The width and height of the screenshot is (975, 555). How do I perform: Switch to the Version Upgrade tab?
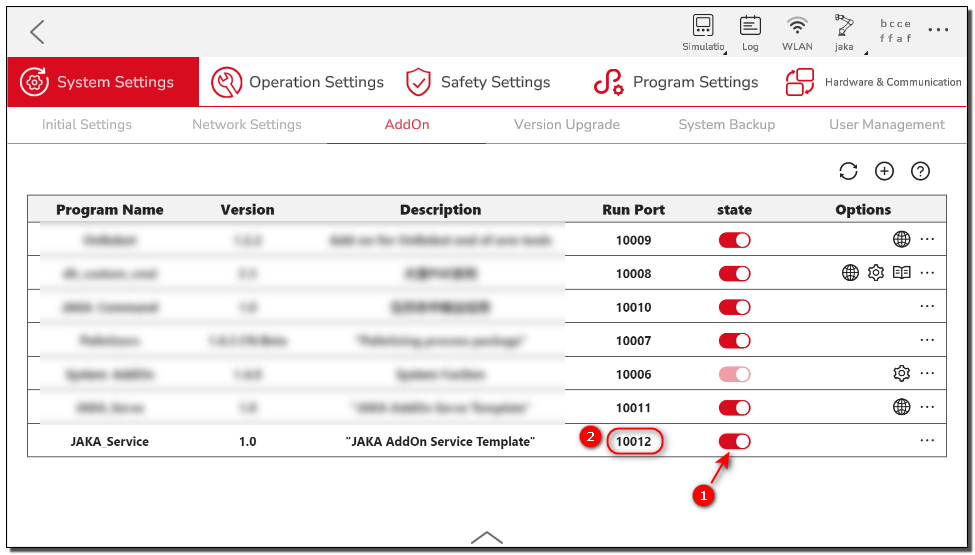(x=566, y=125)
